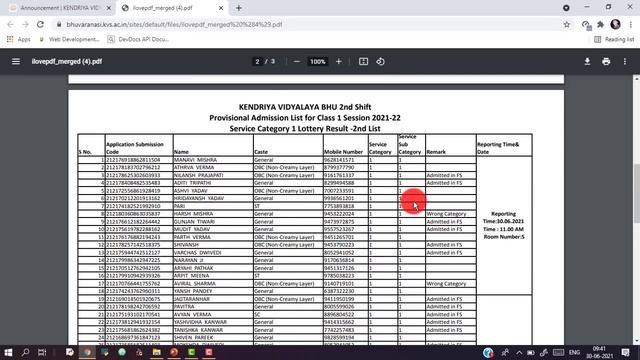
Task: Click the KENDRIYA VIDYALAYA BHU 2nd Shift heading
Action: [305, 107]
